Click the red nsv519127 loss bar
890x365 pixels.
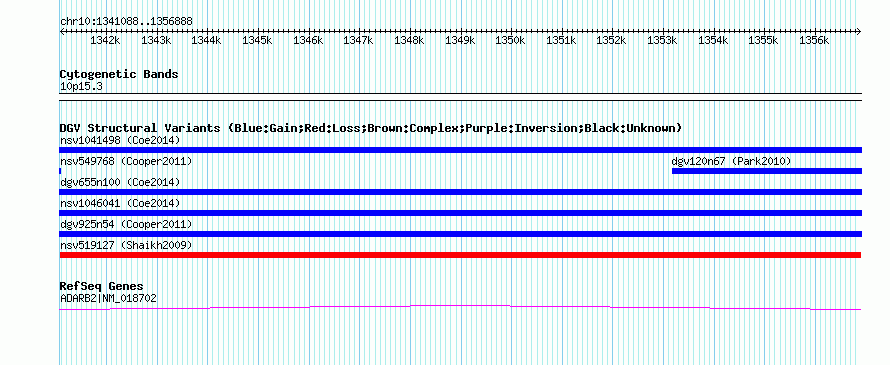[x=460, y=255]
